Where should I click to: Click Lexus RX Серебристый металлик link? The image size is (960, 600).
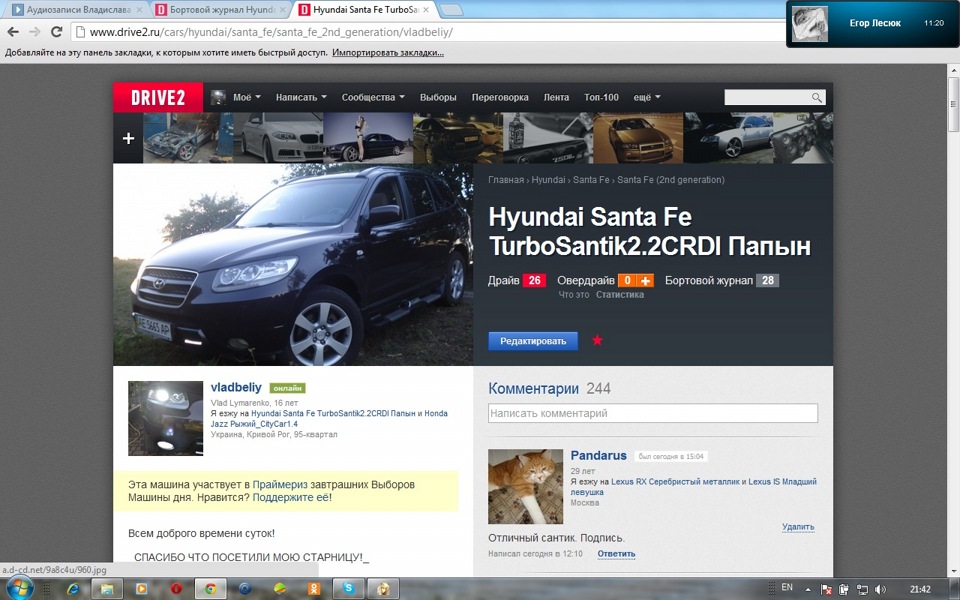675,482
